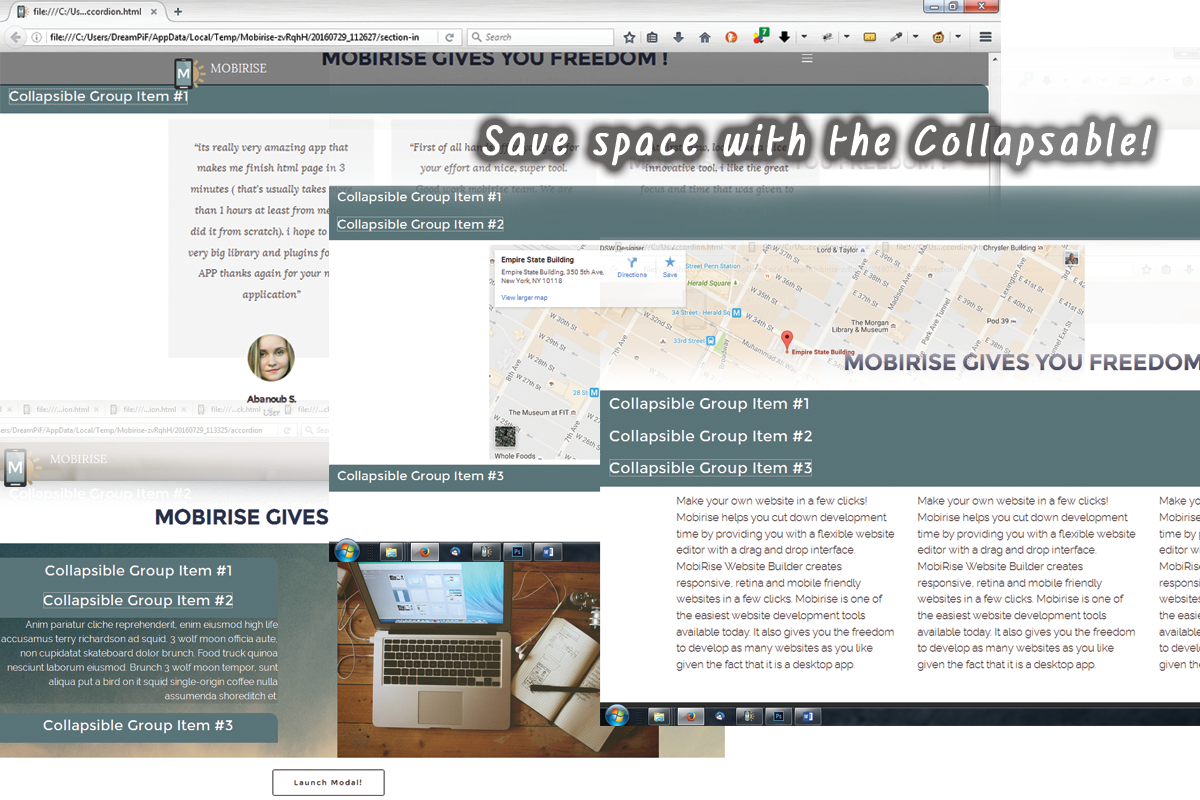1200x800 pixels.
Task: Click the Launch Modal! button
Action: point(328,783)
